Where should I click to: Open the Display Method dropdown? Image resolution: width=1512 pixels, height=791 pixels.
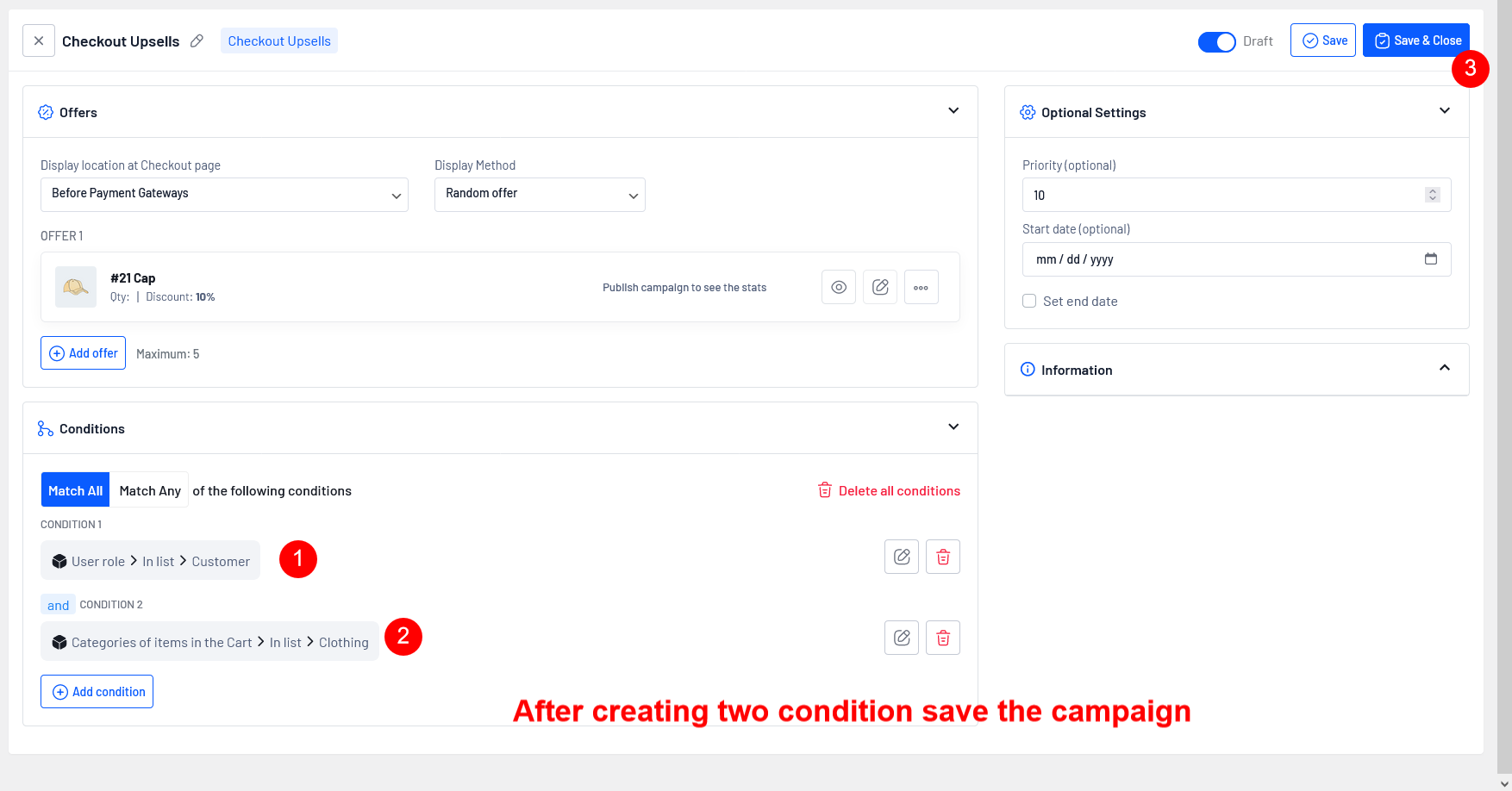click(540, 195)
